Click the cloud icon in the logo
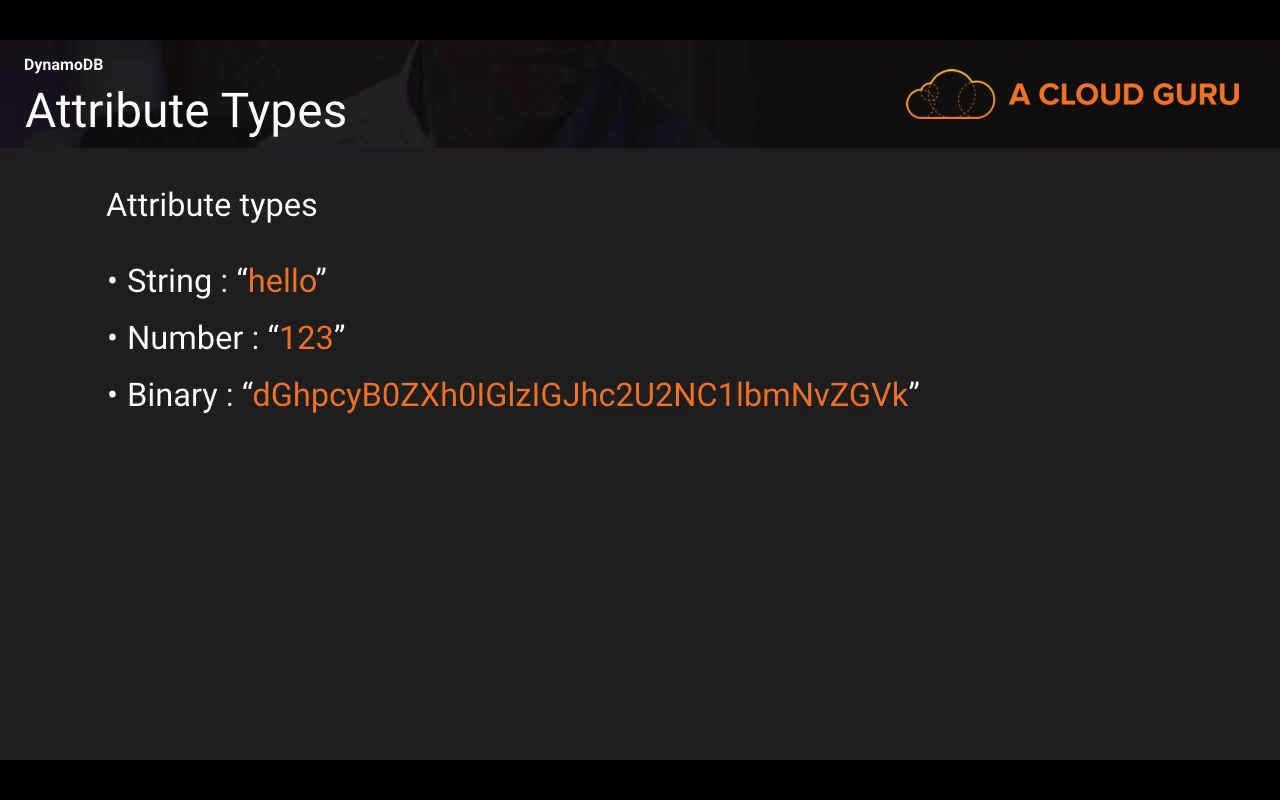This screenshot has height=800, width=1280. 950,95
